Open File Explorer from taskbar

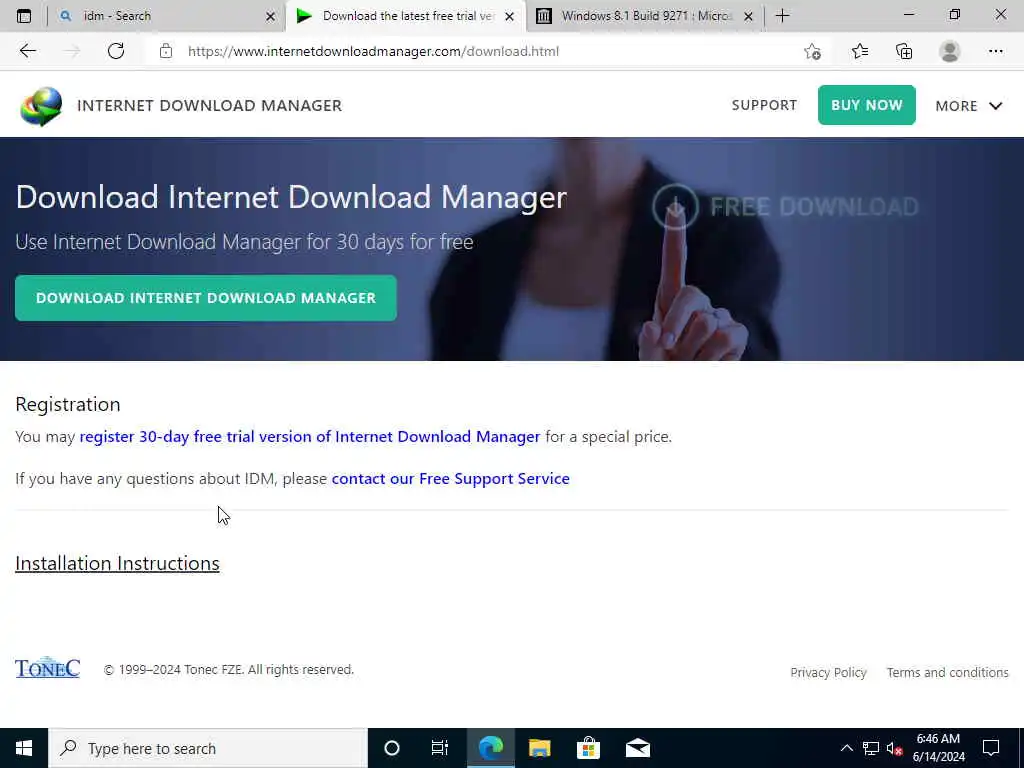[539, 748]
